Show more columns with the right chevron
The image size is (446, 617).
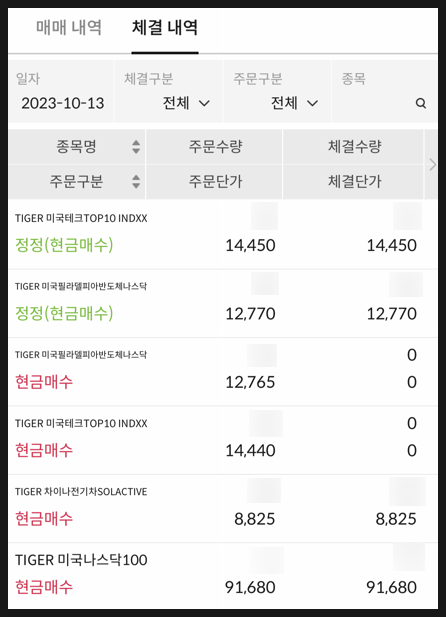432,164
